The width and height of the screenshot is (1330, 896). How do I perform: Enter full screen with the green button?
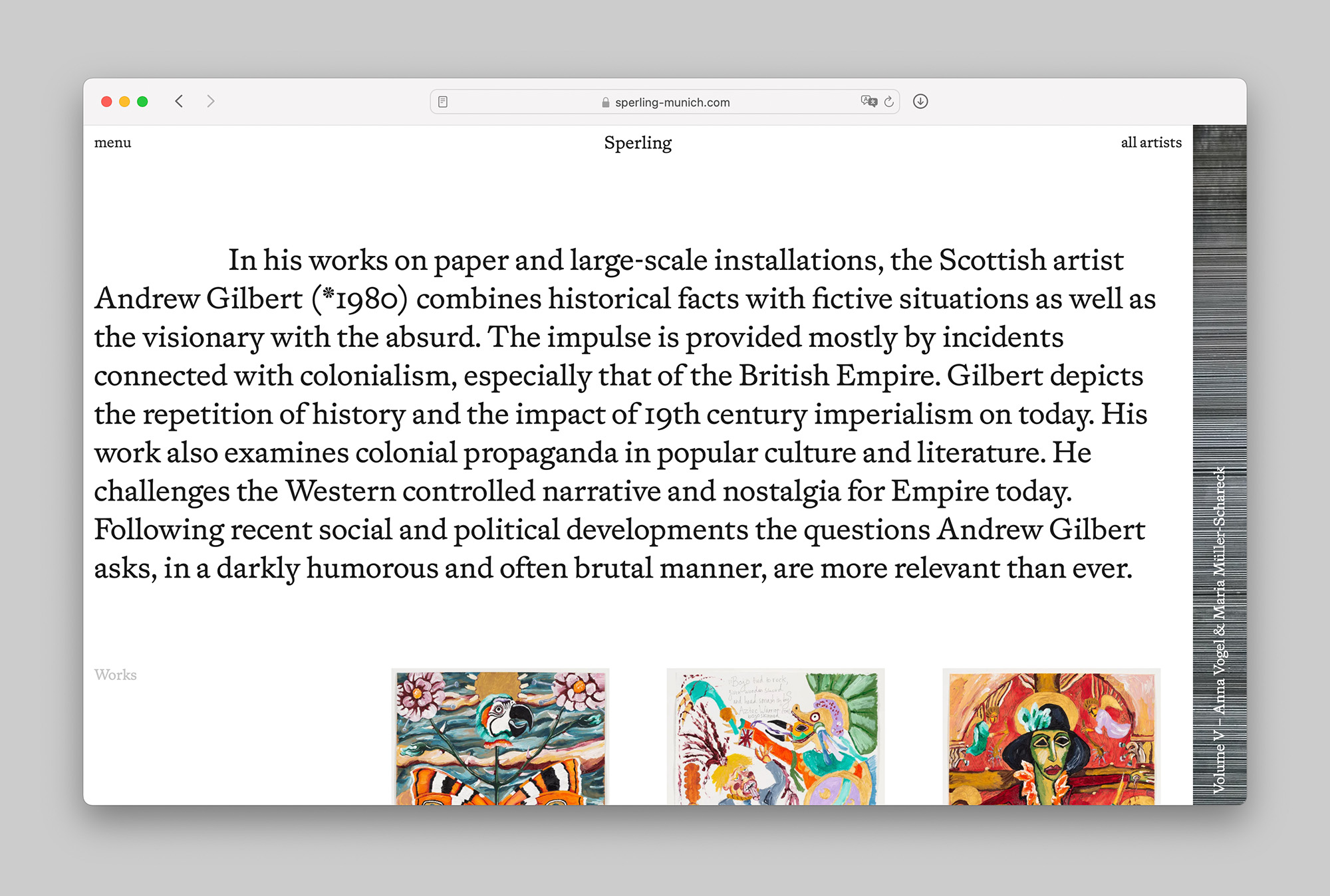[x=142, y=101]
